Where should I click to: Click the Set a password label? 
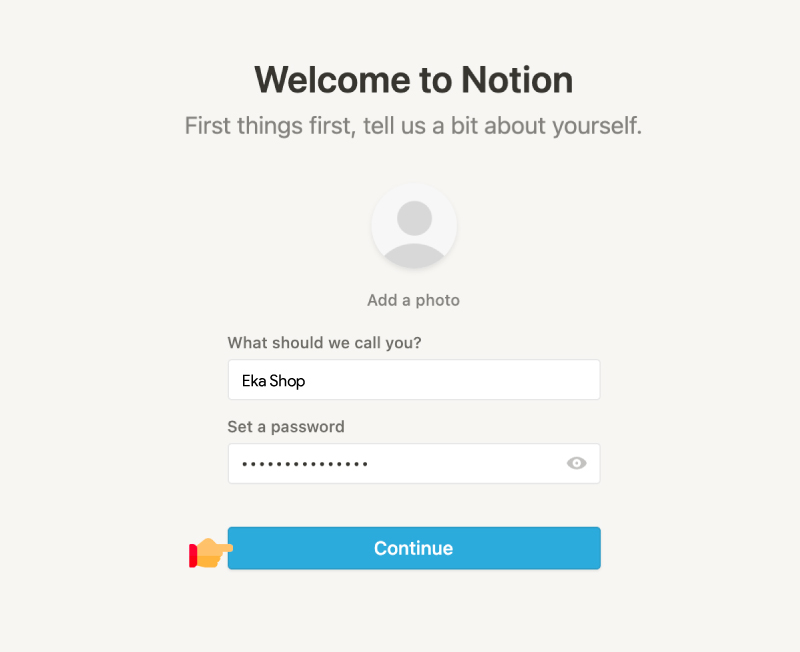(x=286, y=427)
